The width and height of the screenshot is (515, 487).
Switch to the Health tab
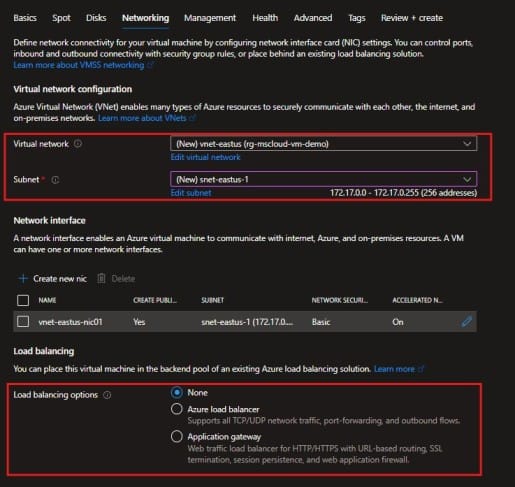[x=265, y=18]
